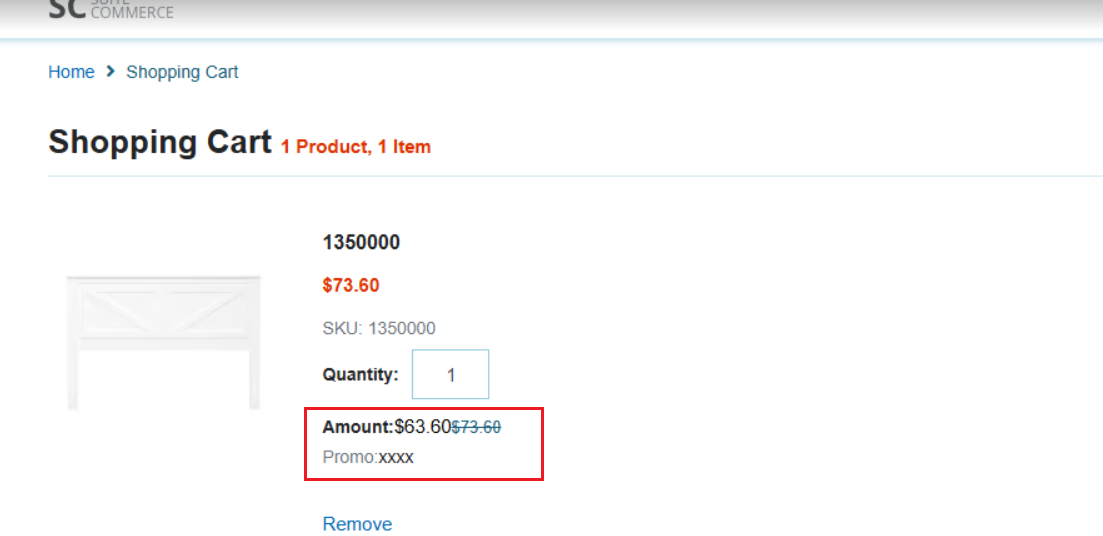Click the Amount label
The height and width of the screenshot is (536, 1103).
[358, 427]
